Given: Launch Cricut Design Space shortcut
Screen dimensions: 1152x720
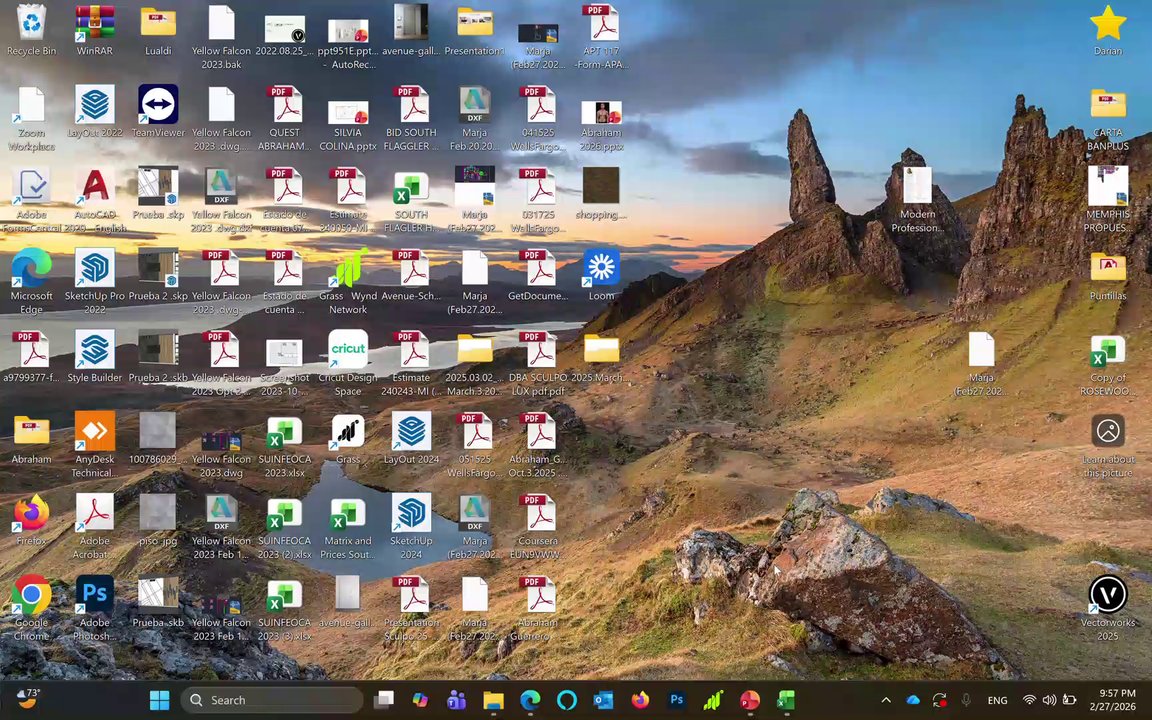Looking at the screenshot, I should [348, 363].
